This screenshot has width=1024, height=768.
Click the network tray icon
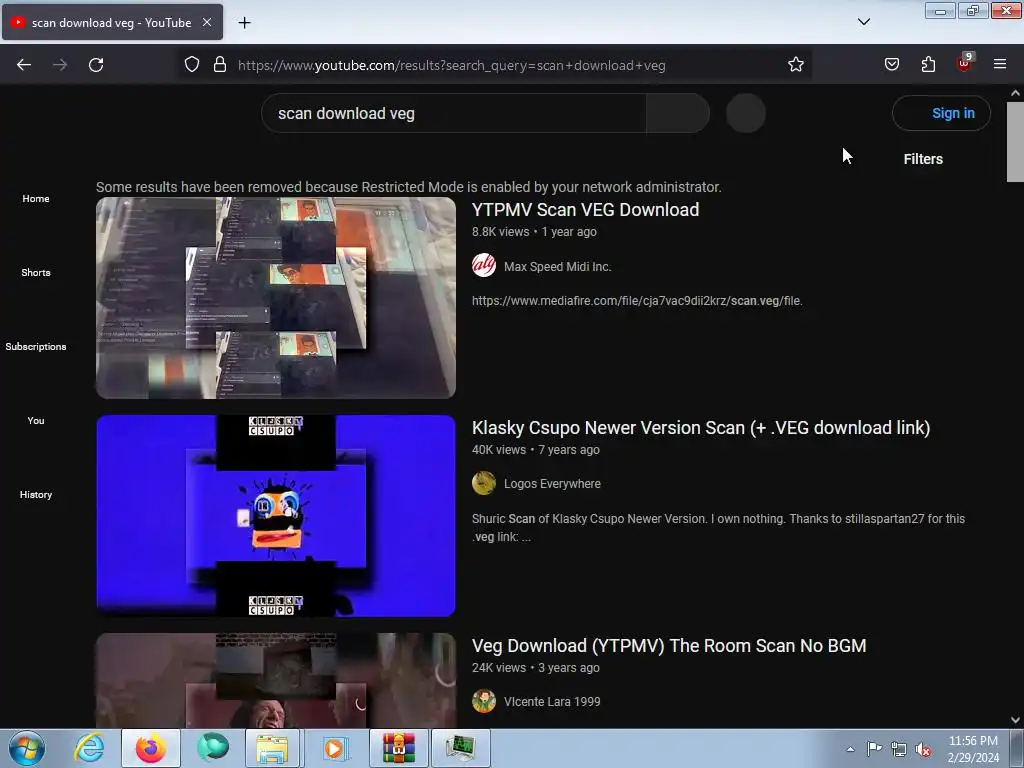(899, 750)
